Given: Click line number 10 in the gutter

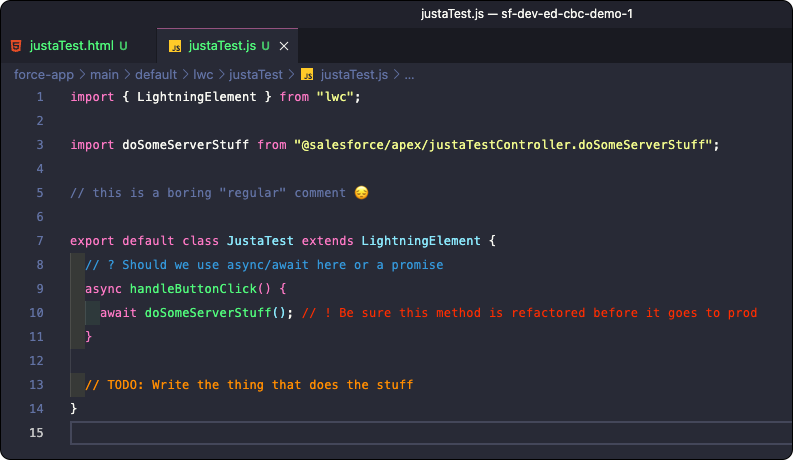Looking at the screenshot, I should tap(36, 312).
